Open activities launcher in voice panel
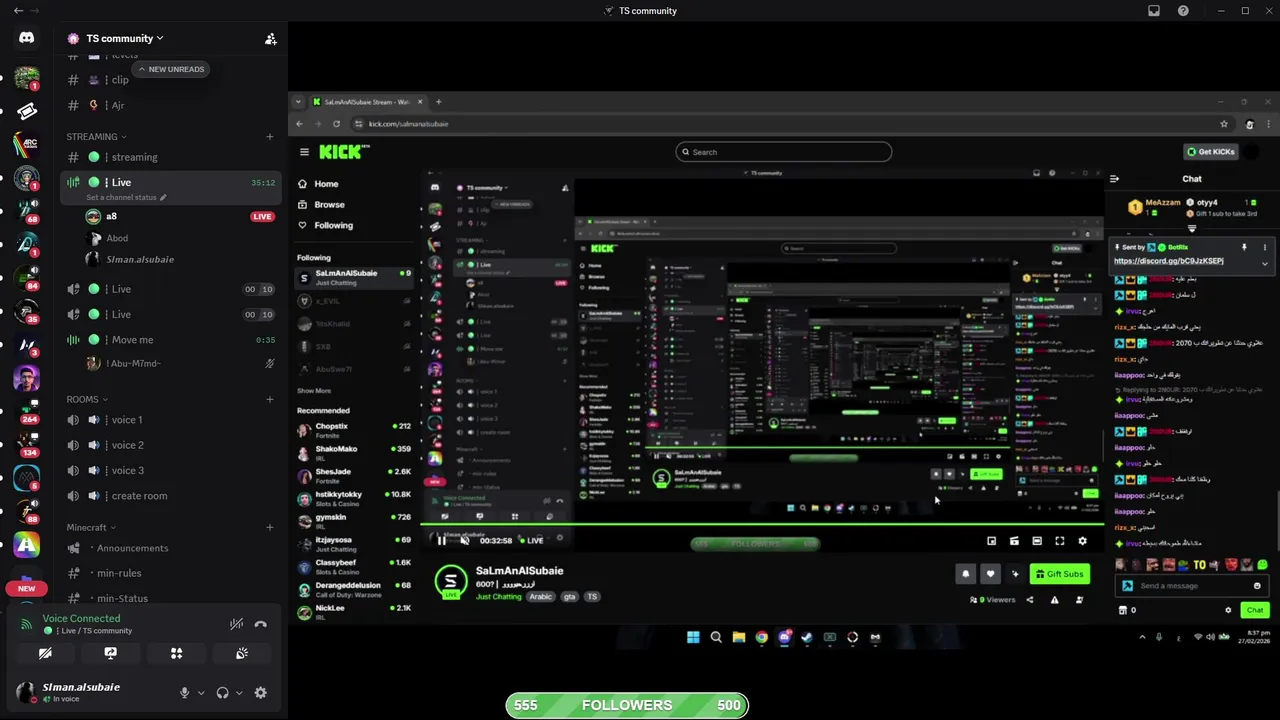Viewport: 1280px width, 720px height. 176,653
